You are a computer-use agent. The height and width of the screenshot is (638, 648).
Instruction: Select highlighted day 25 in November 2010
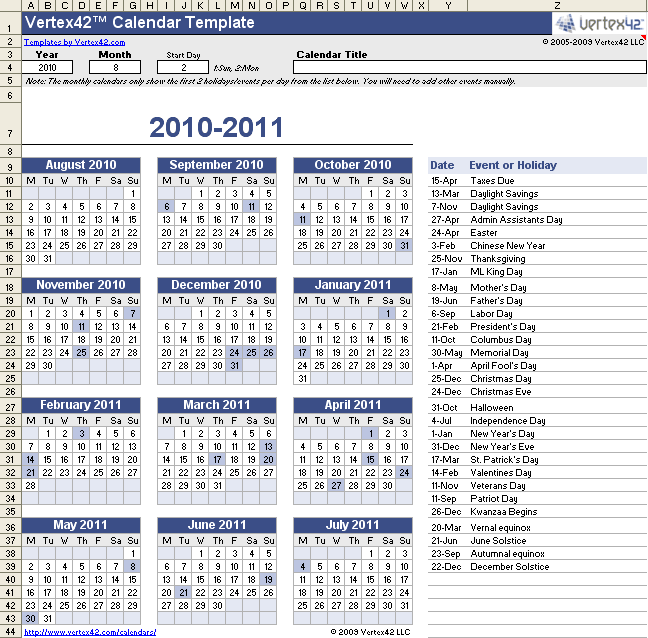[81, 352]
